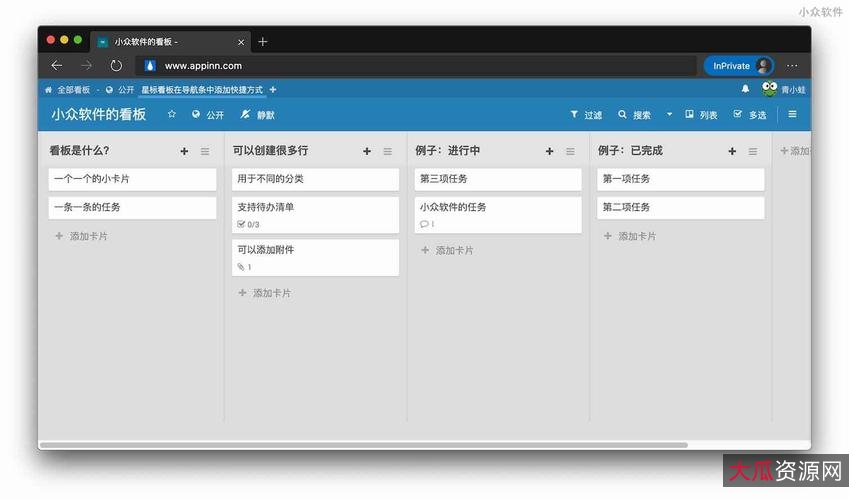Reload the page with refresh icon

click(116, 66)
